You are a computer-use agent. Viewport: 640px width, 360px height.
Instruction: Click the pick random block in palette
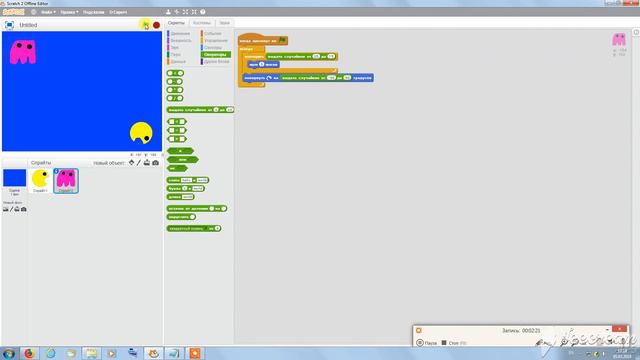tap(200, 110)
